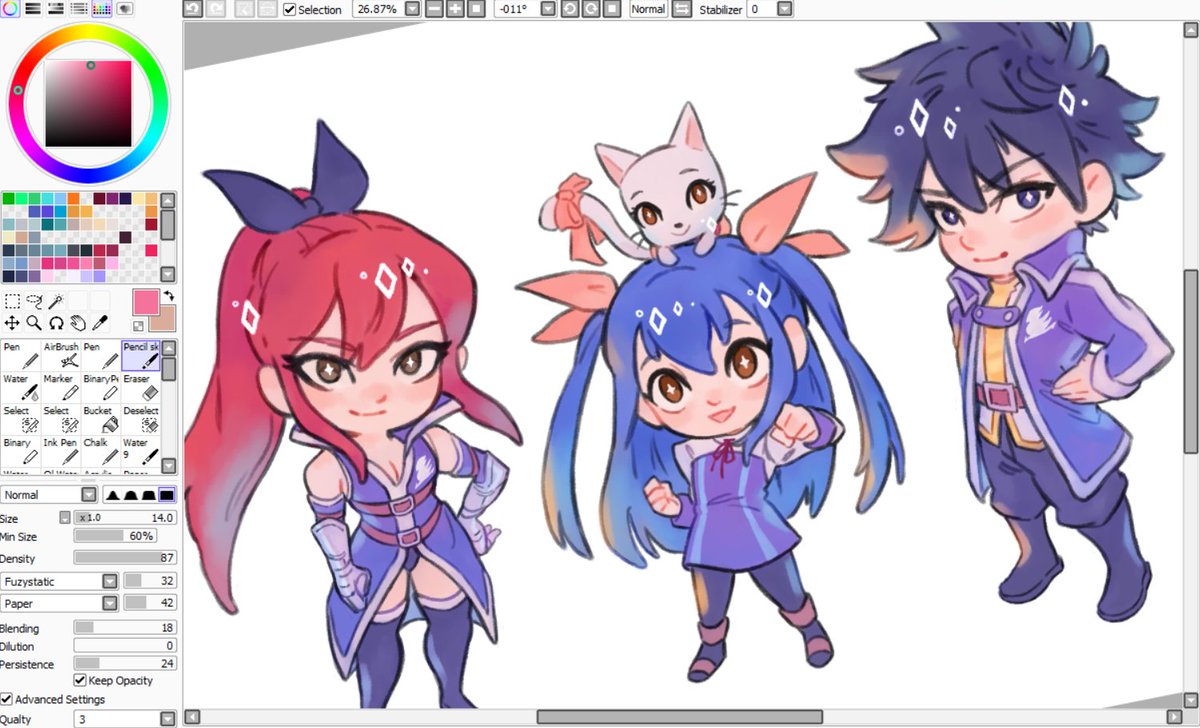Click the pink foreground color swatch
Screen dimensions: 1200x728
click(146, 304)
